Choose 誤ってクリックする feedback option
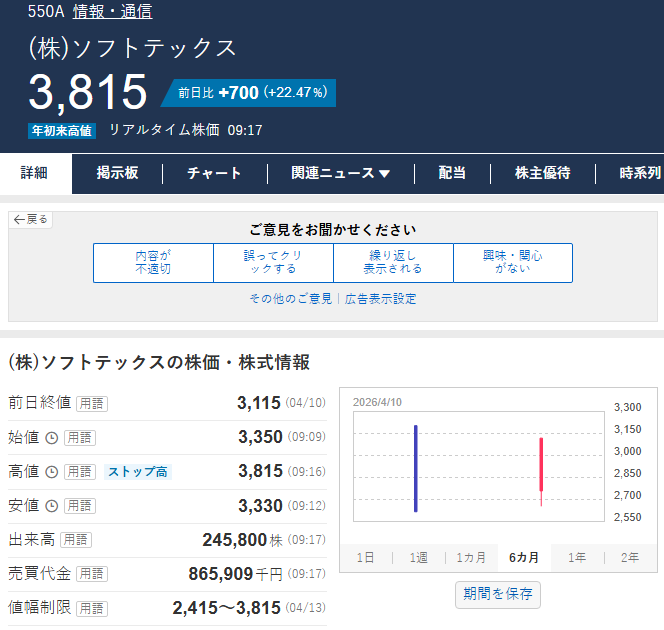The image size is (664, 630). (274, 262)
